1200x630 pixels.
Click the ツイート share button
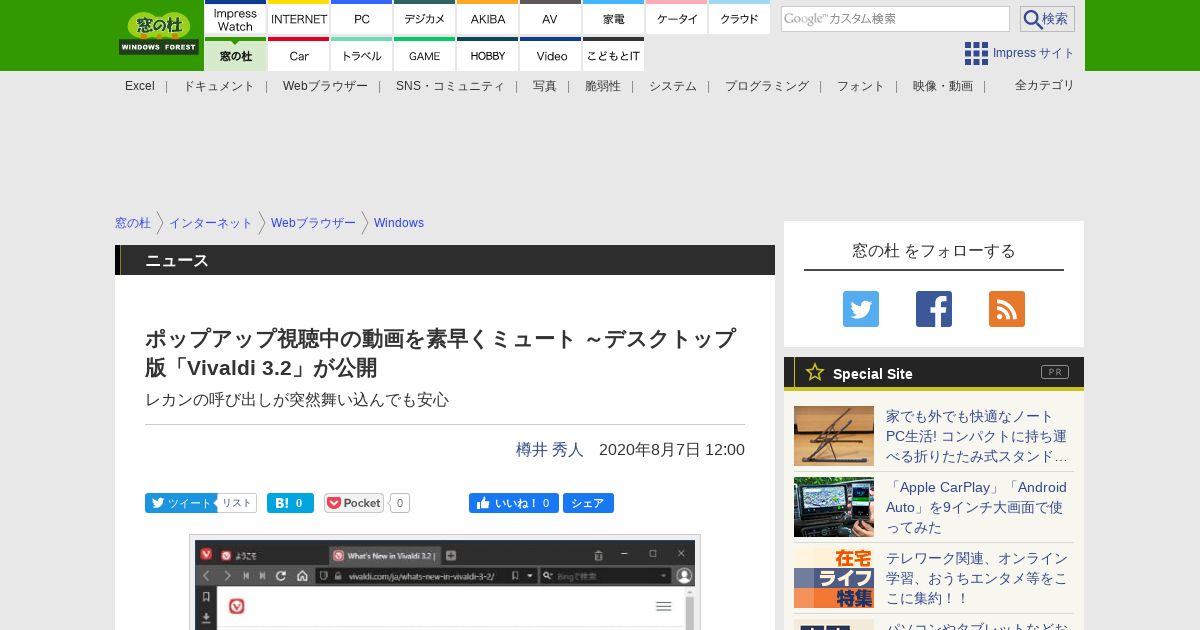click(179, 503)
